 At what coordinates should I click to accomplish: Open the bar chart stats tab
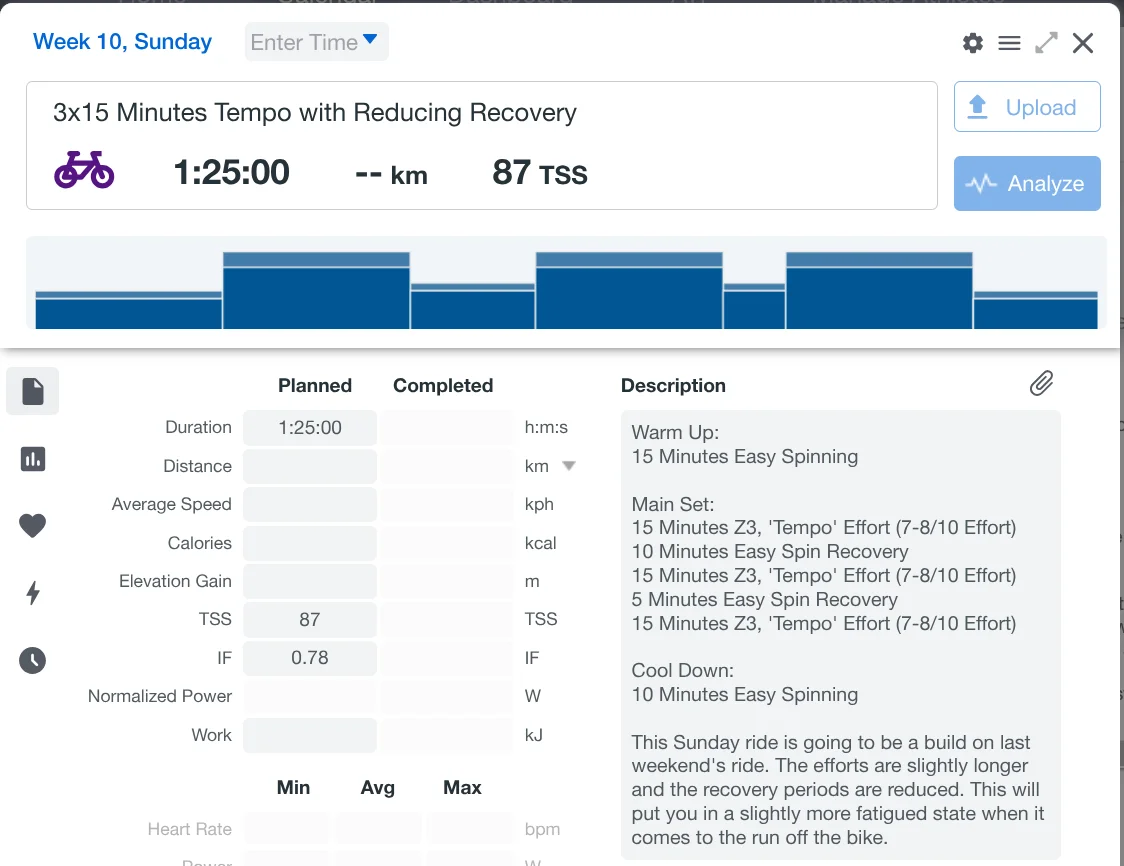(33, 459)
